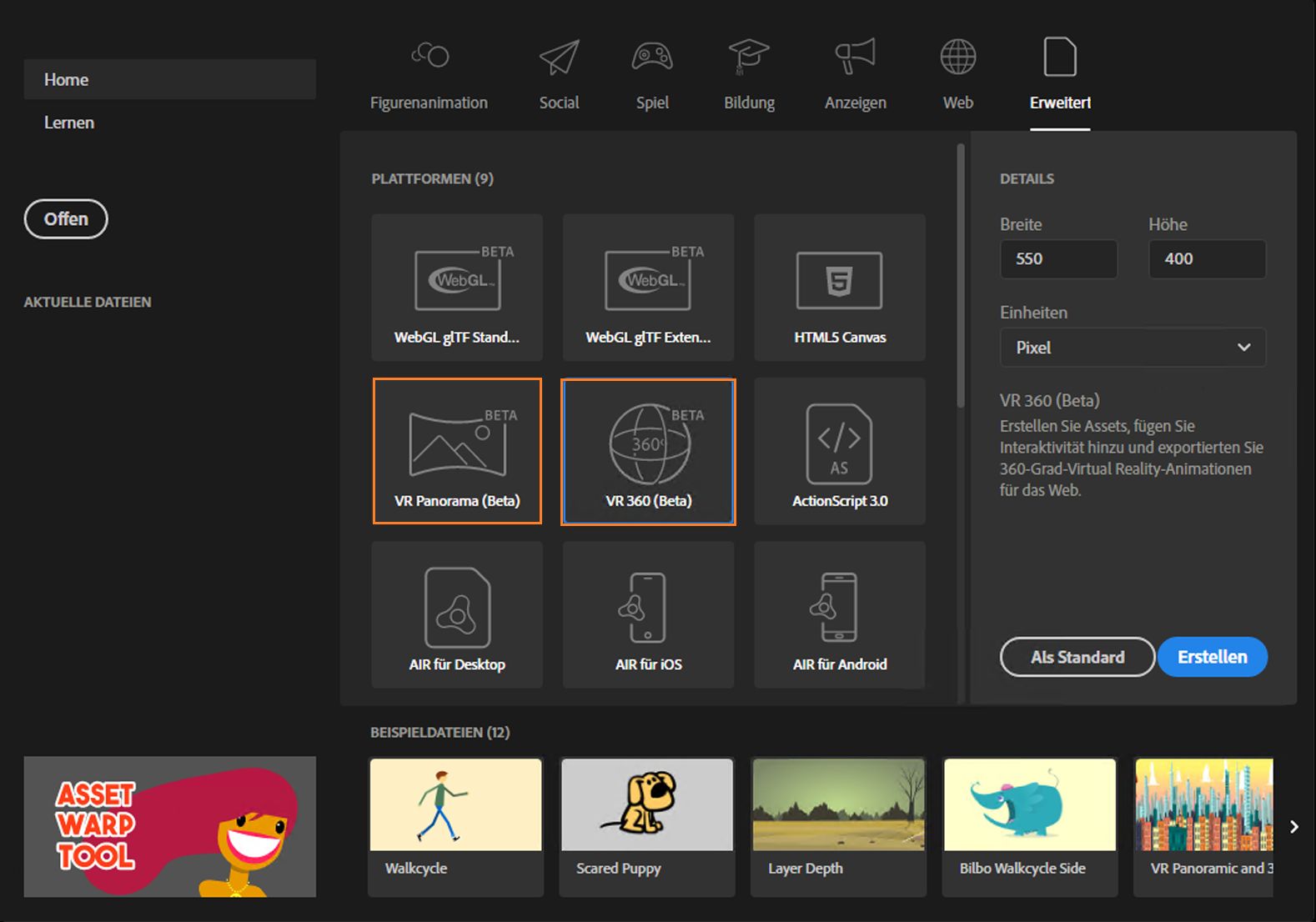Viewport: 1316px width, 922px height.
Task: Select the WebGL glTF Standard platform tile
Action: pyautogui.click(x=457, y=288)
